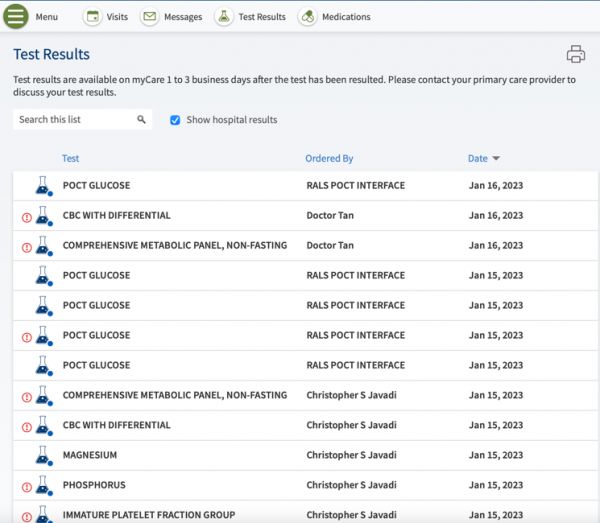Sort by the Test column header
Viewport: 600px width, 523px height.
click(x=70, y=158)
